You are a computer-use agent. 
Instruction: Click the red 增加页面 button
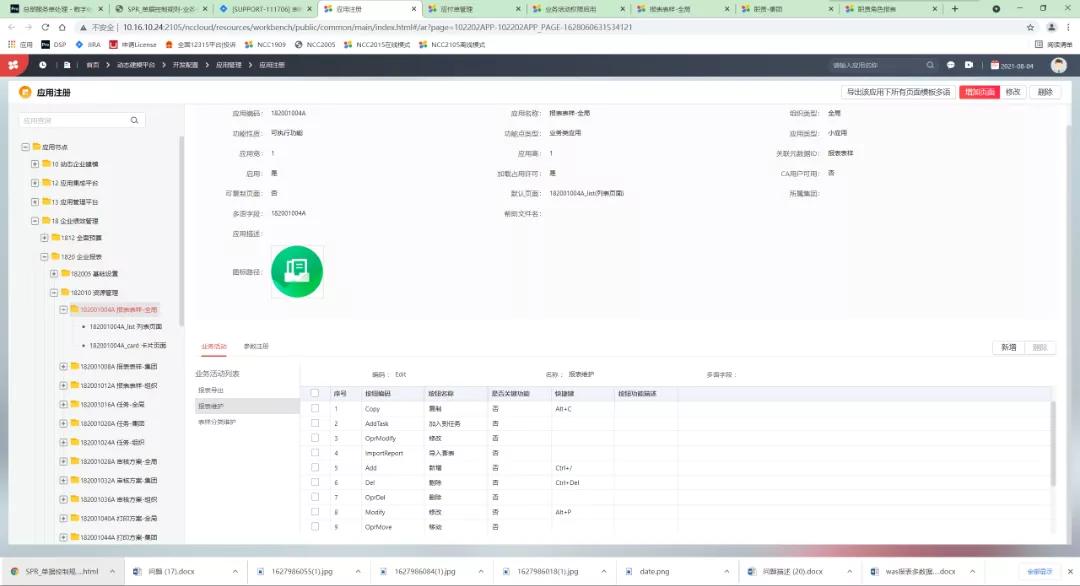coord(979,92)
